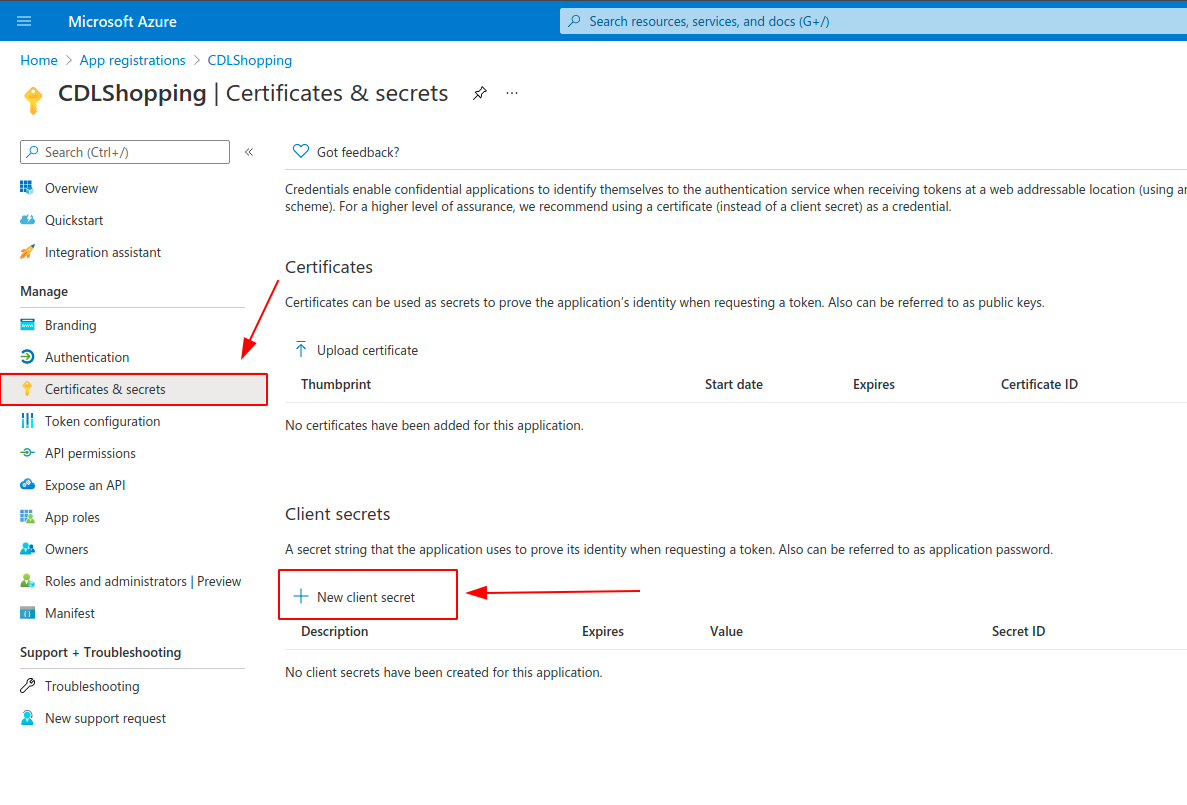Viewport: 1187px width, 805px height.
Task: Go to Integration assistant
Action: click(102, 252)
